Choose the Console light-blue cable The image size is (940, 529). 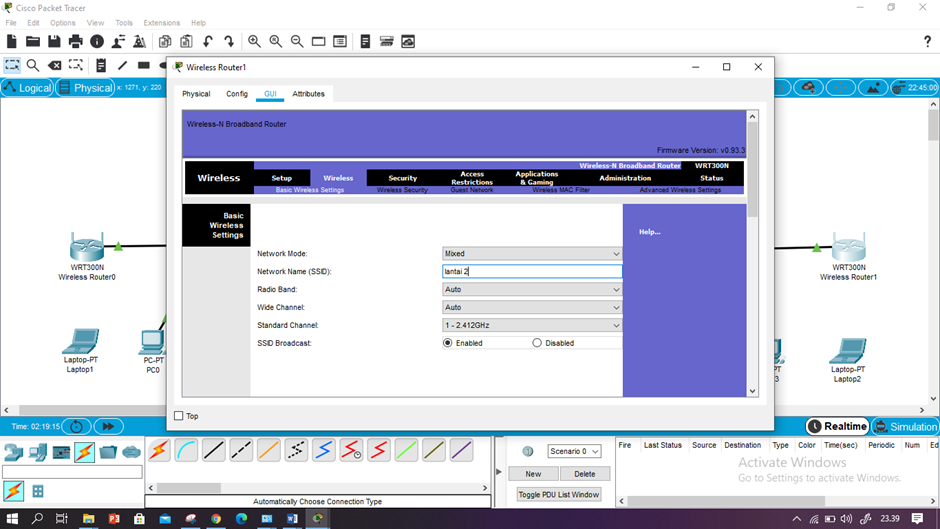[186, 450]
